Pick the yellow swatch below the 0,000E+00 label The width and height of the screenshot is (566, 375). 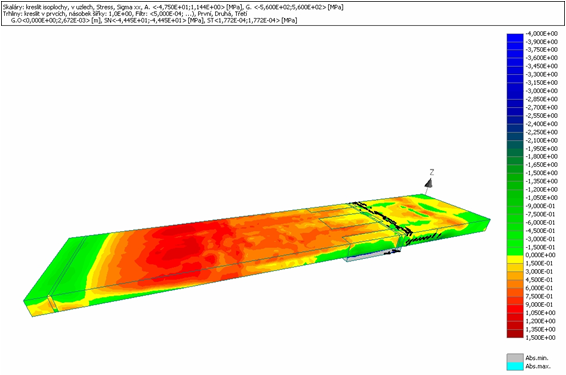(515, 259)
